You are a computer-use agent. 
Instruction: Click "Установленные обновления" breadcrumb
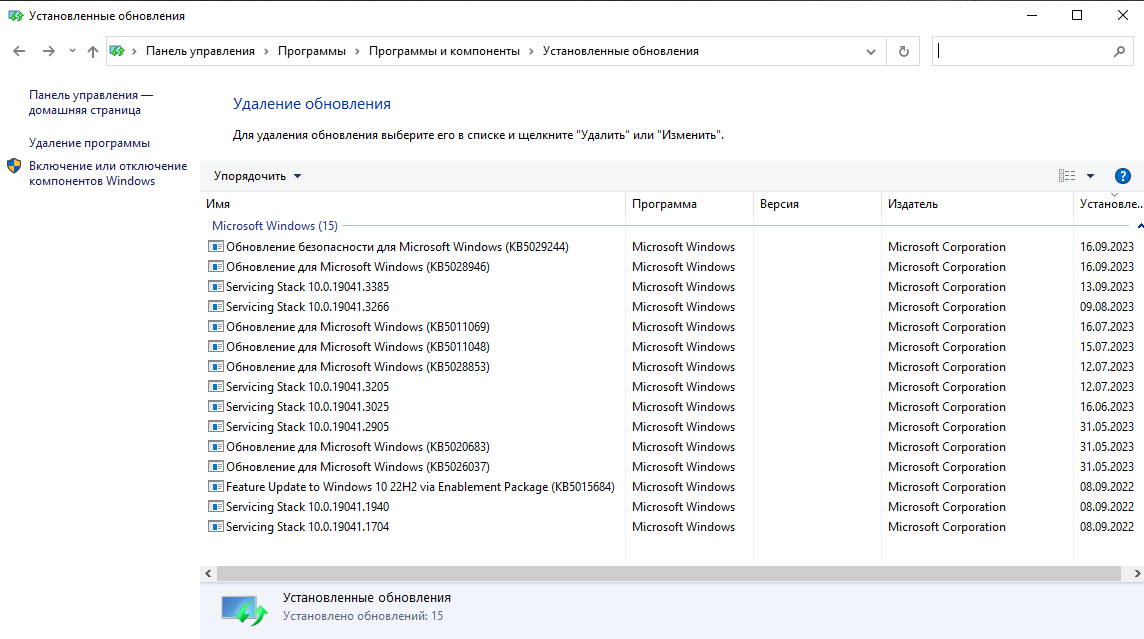pos(620,51)
